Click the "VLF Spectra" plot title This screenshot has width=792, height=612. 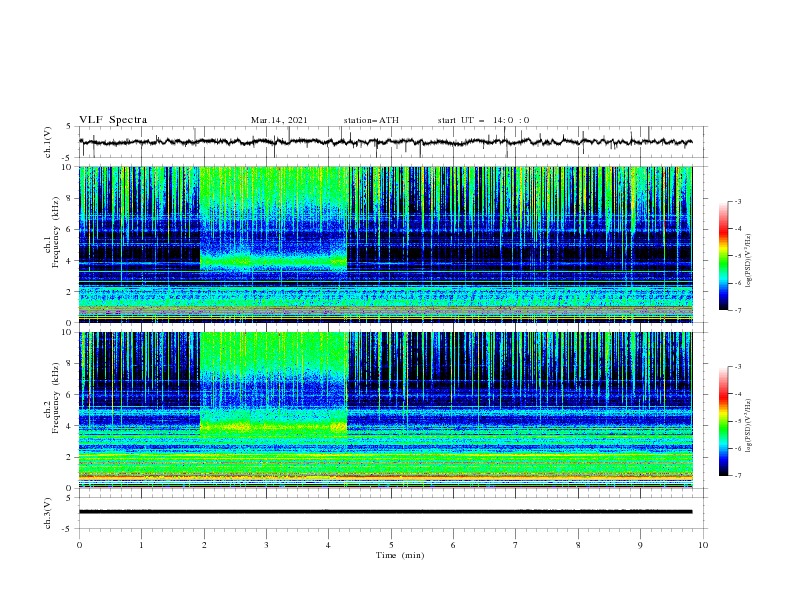(113, 120)
